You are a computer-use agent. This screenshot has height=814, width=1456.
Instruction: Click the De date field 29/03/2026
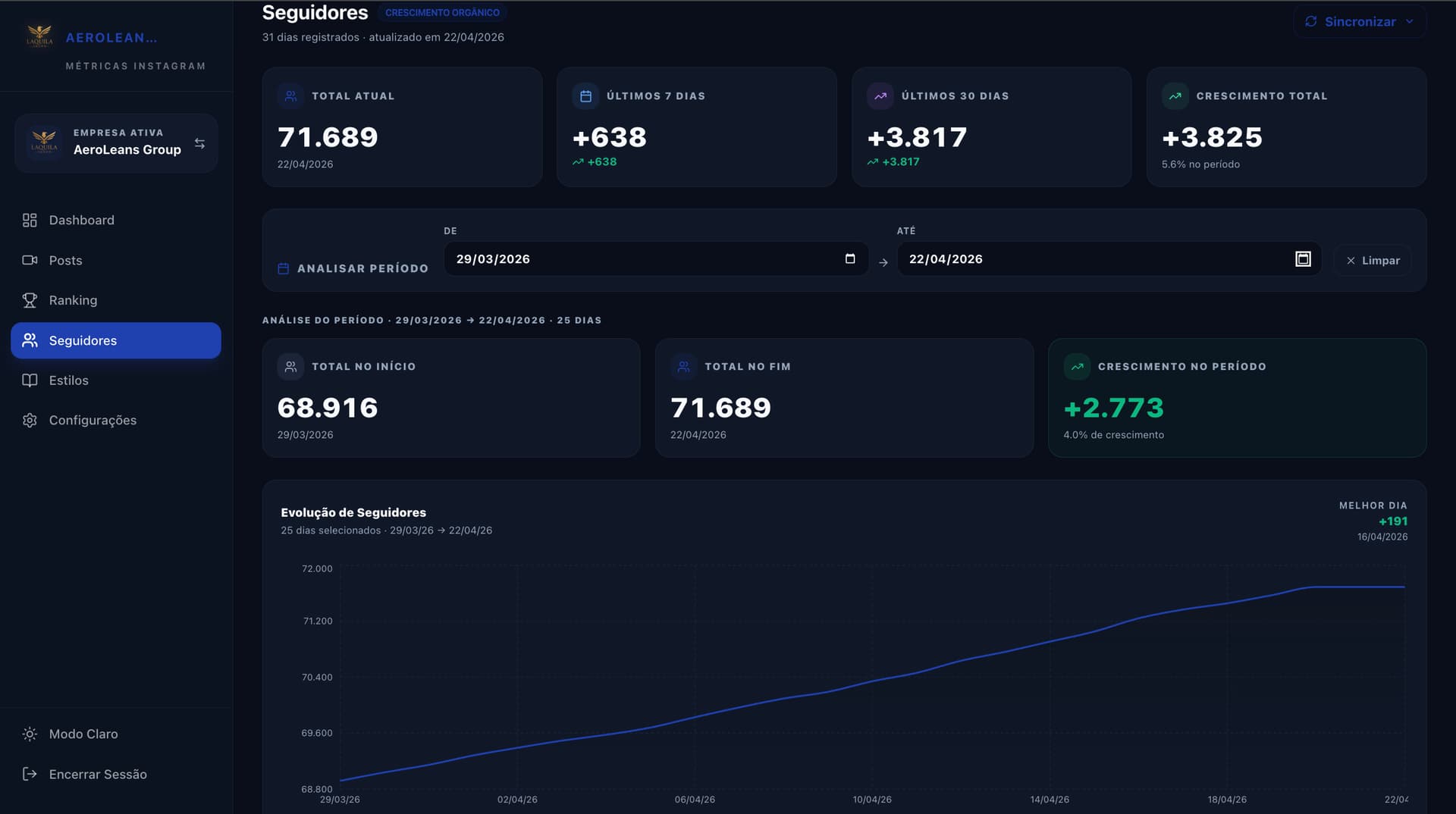click(645, 259)
